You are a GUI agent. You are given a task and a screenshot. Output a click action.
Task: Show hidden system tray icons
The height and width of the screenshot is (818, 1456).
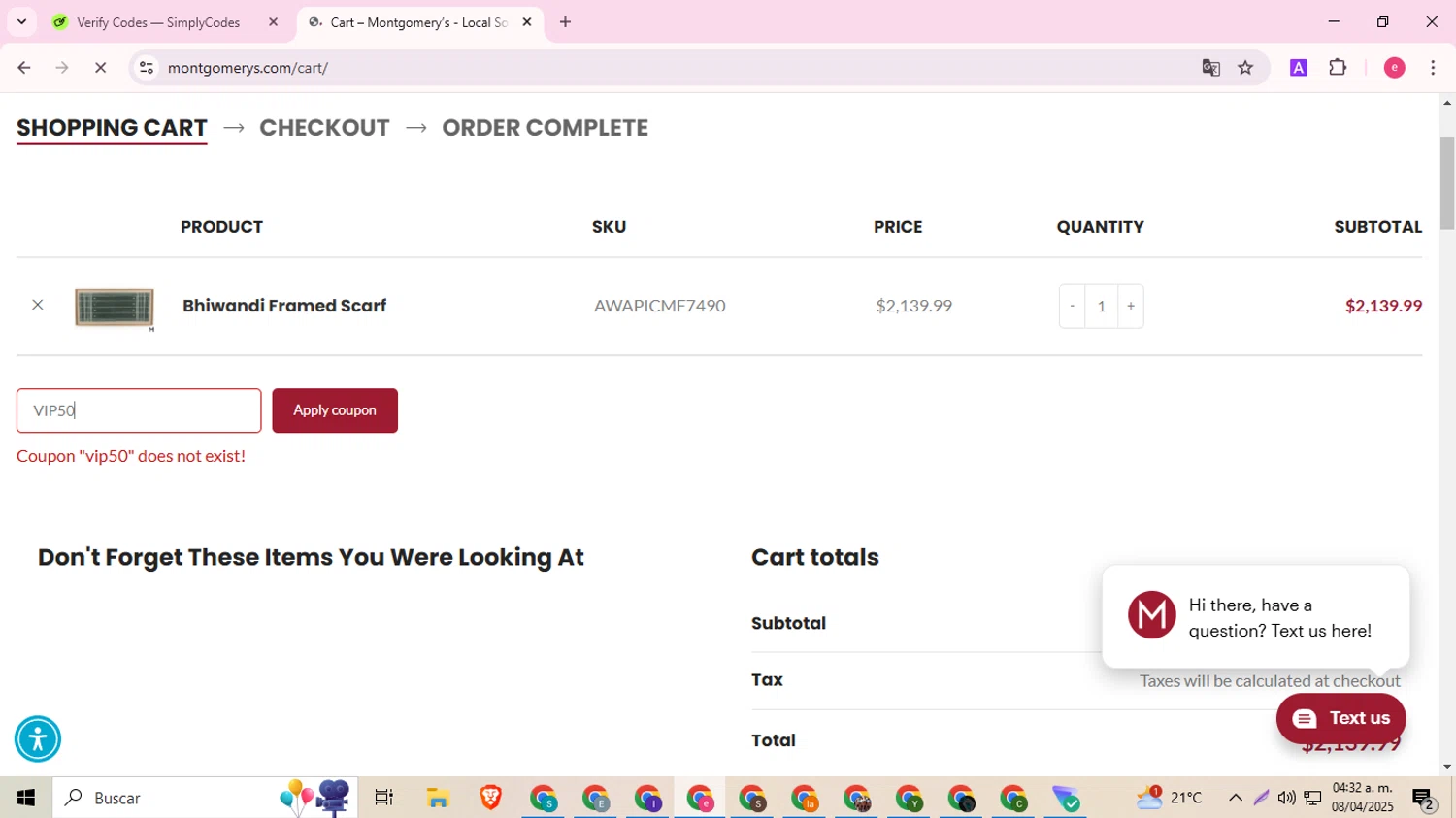pos(1235,798)
